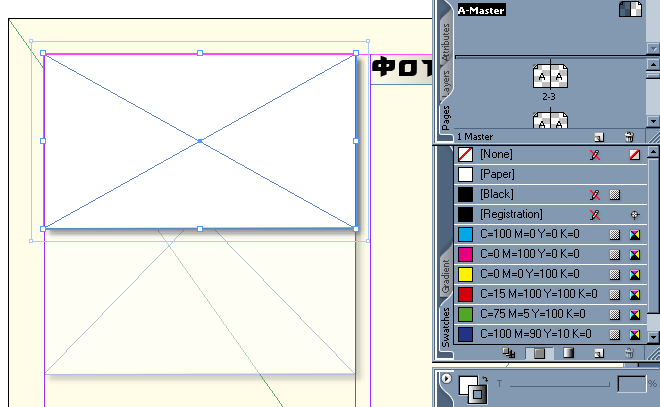The height and width of the screenshot is (407, 660).
Task: Click process color icon on [Black] row
Action: [615, 194]
